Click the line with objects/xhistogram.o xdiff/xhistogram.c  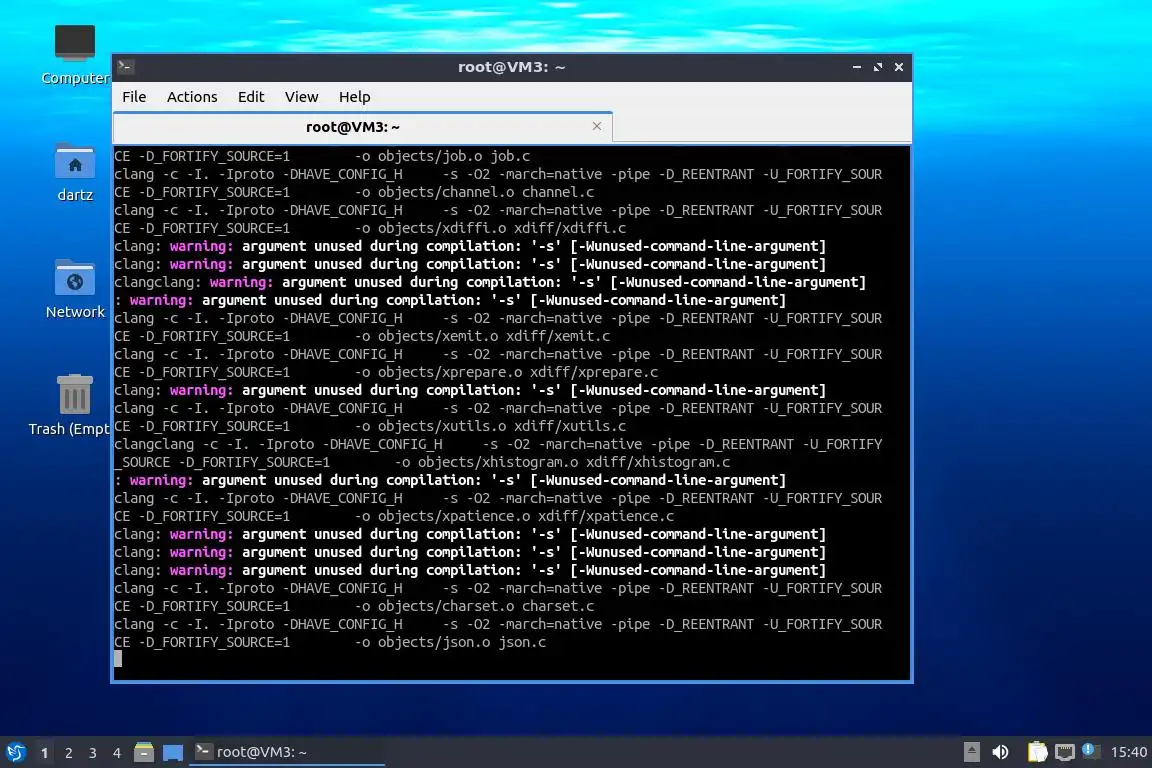(x=422, y=462)
